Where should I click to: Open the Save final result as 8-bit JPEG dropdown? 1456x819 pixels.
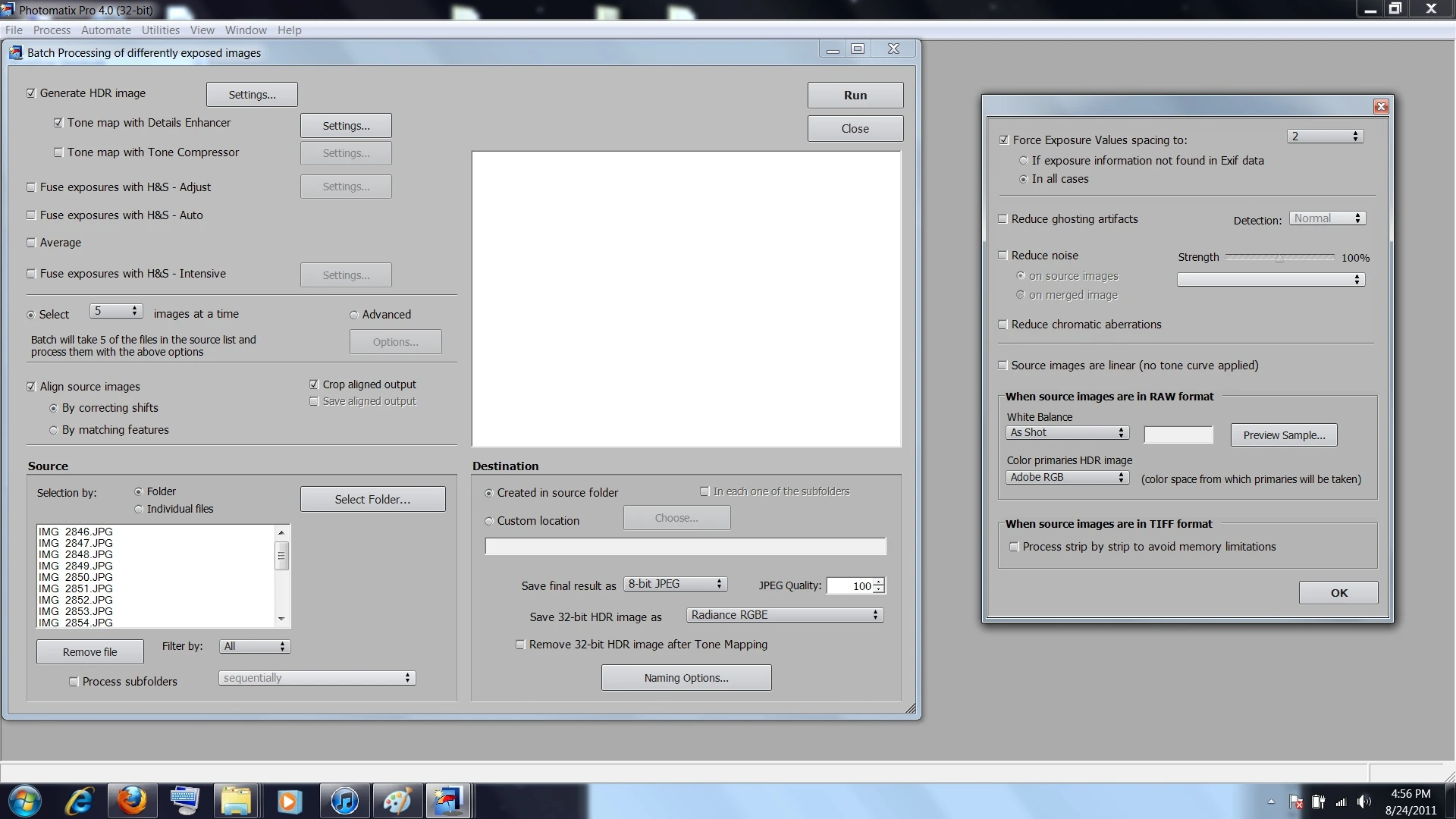[x=675, y=584]
